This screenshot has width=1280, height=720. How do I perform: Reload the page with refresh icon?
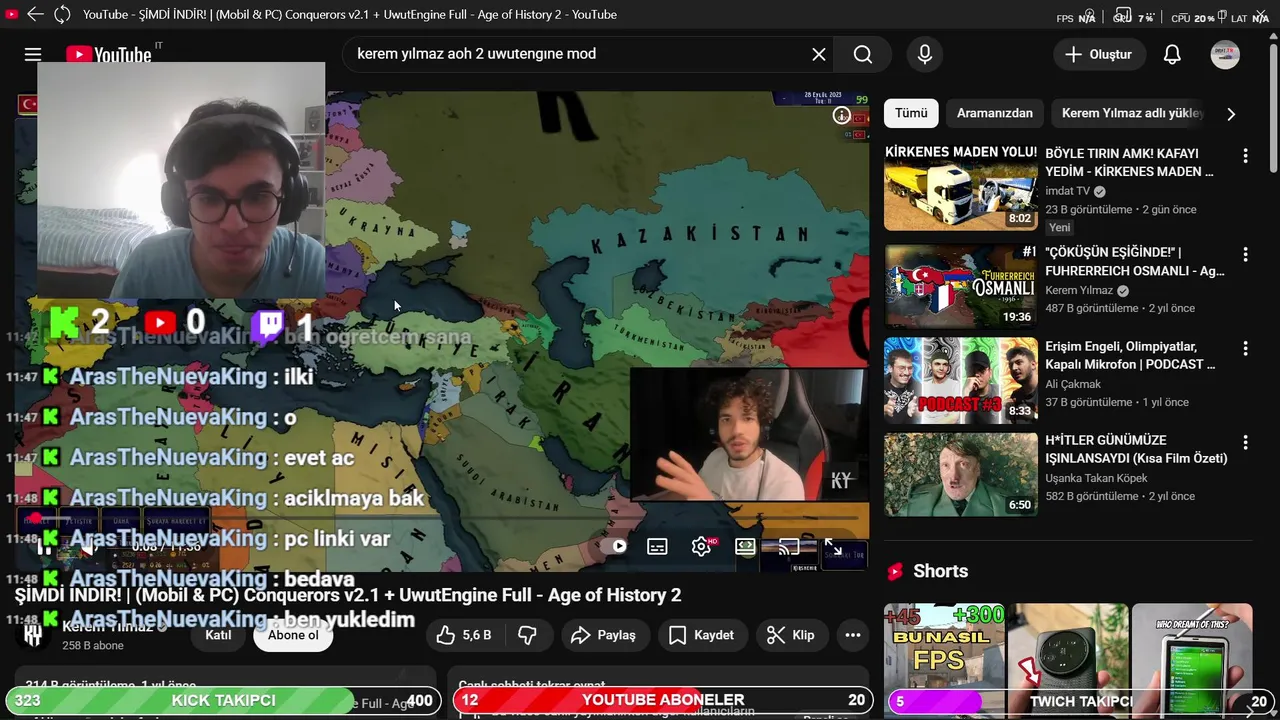pyautogui.click(x=62, y=14)
